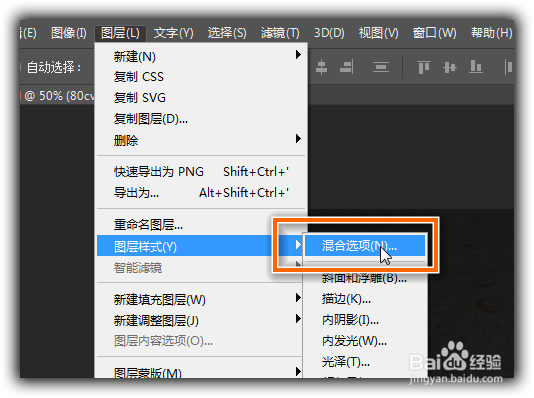Choose 内阴影(I)... layer style
This screenshot has width=534, height=398.
click(365, 320)
